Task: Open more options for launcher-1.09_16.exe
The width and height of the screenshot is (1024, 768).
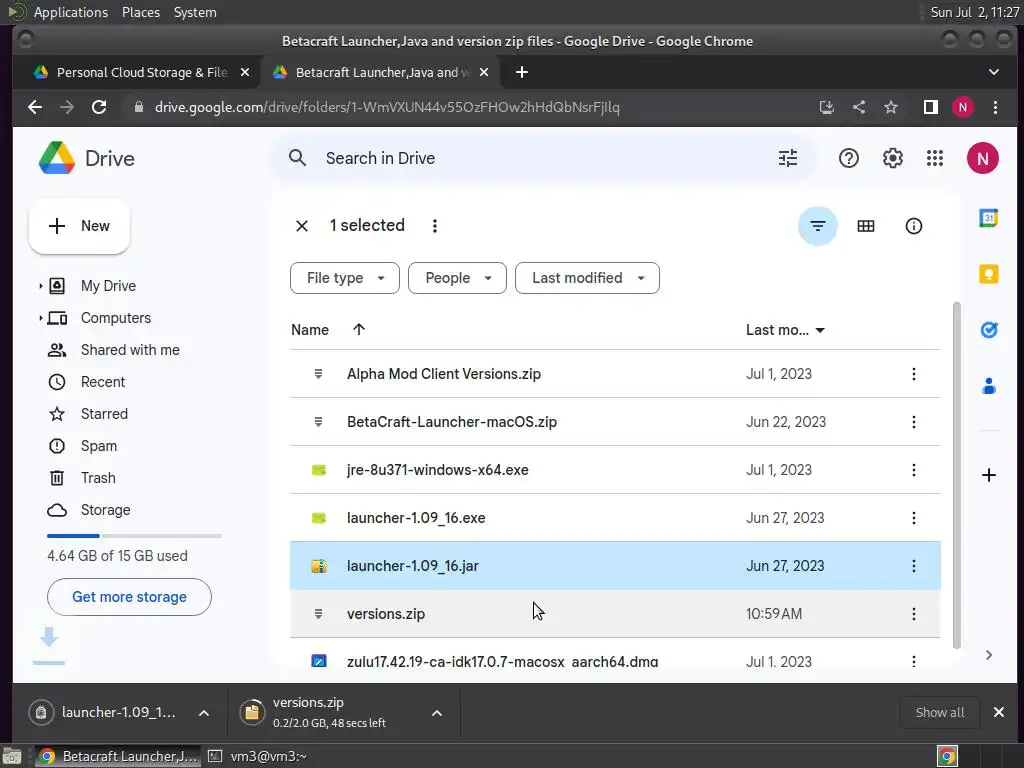Action: coord(913,518)
